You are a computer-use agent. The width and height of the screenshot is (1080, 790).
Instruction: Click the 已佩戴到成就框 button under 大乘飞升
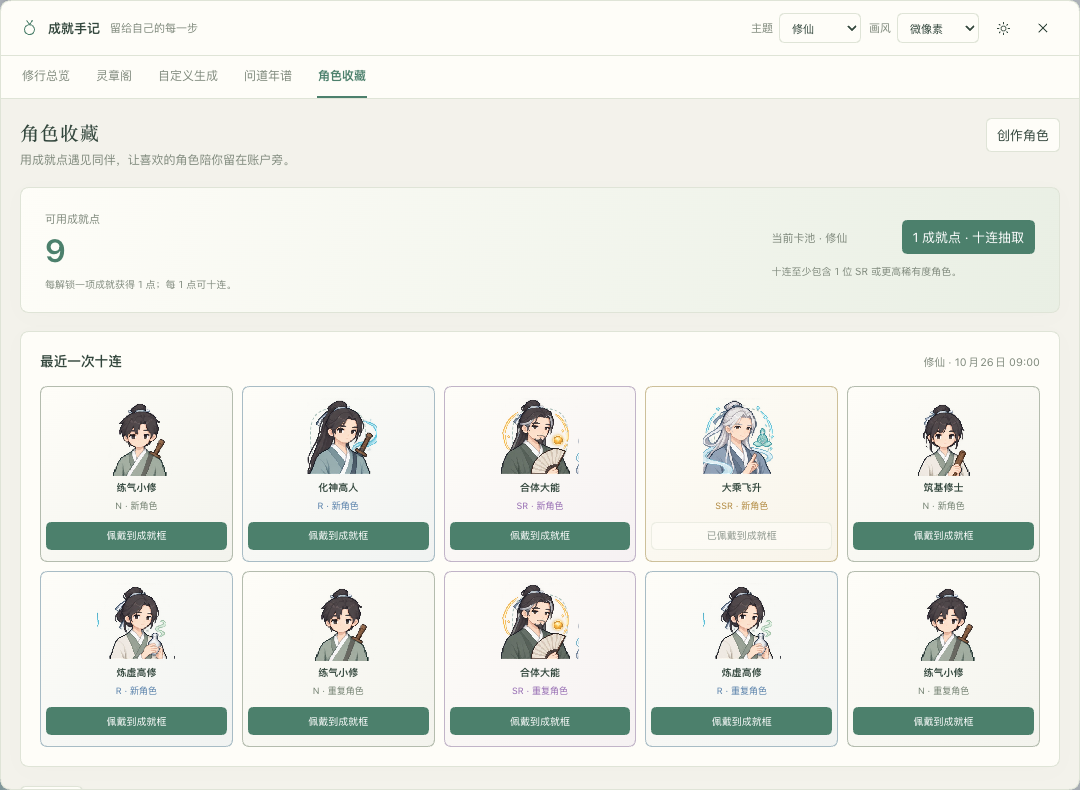[741, 536]
